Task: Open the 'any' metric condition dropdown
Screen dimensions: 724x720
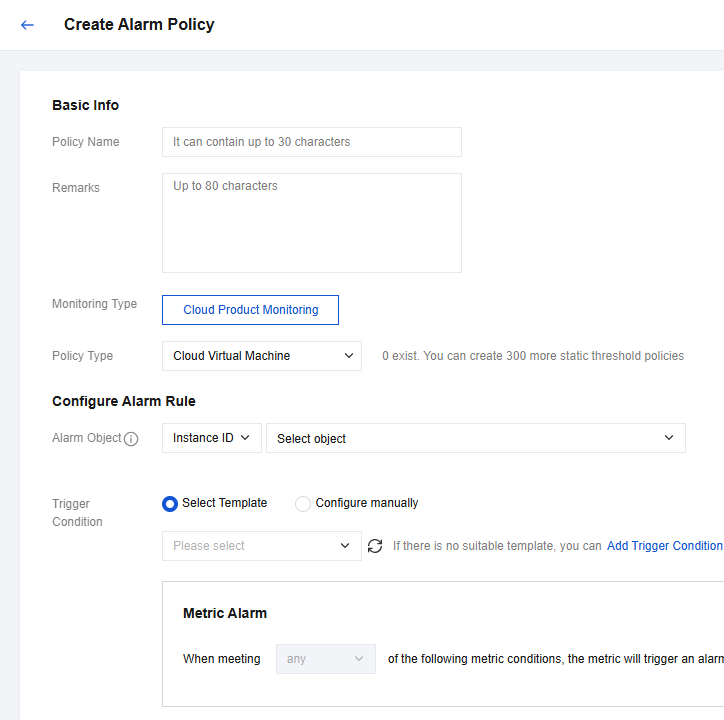Action: pyautogui.click(x=326, y=659)
